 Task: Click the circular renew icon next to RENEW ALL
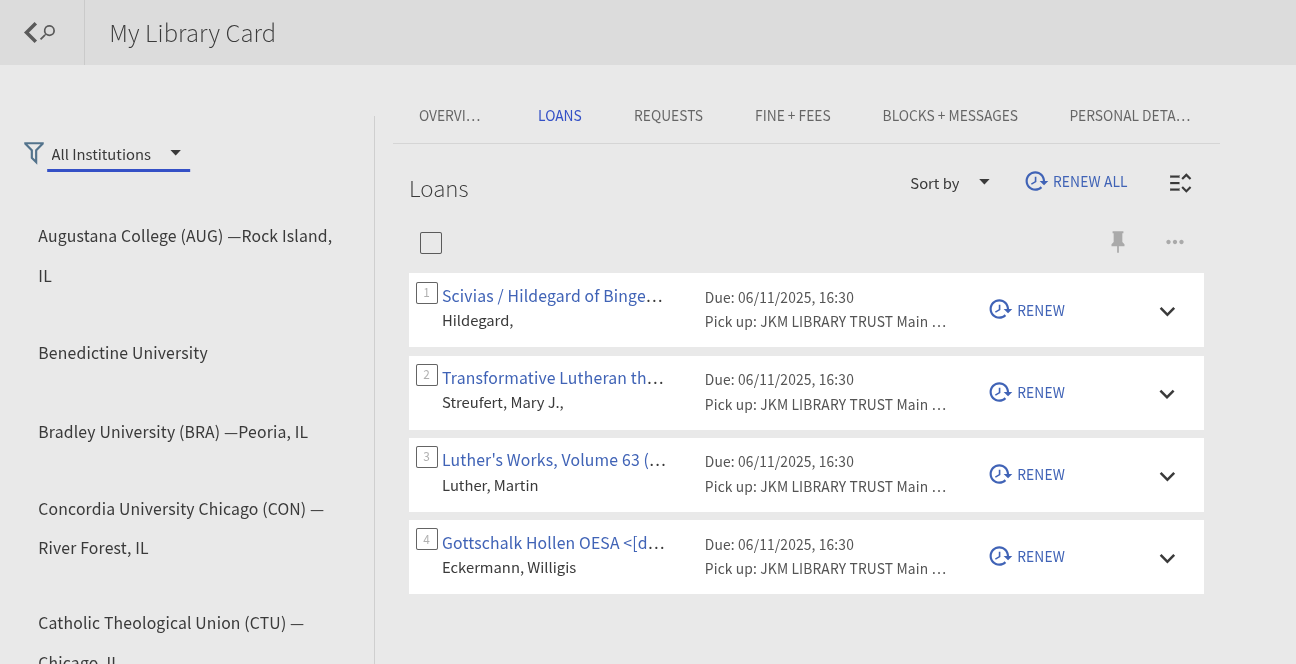(x=1036, y=181)
